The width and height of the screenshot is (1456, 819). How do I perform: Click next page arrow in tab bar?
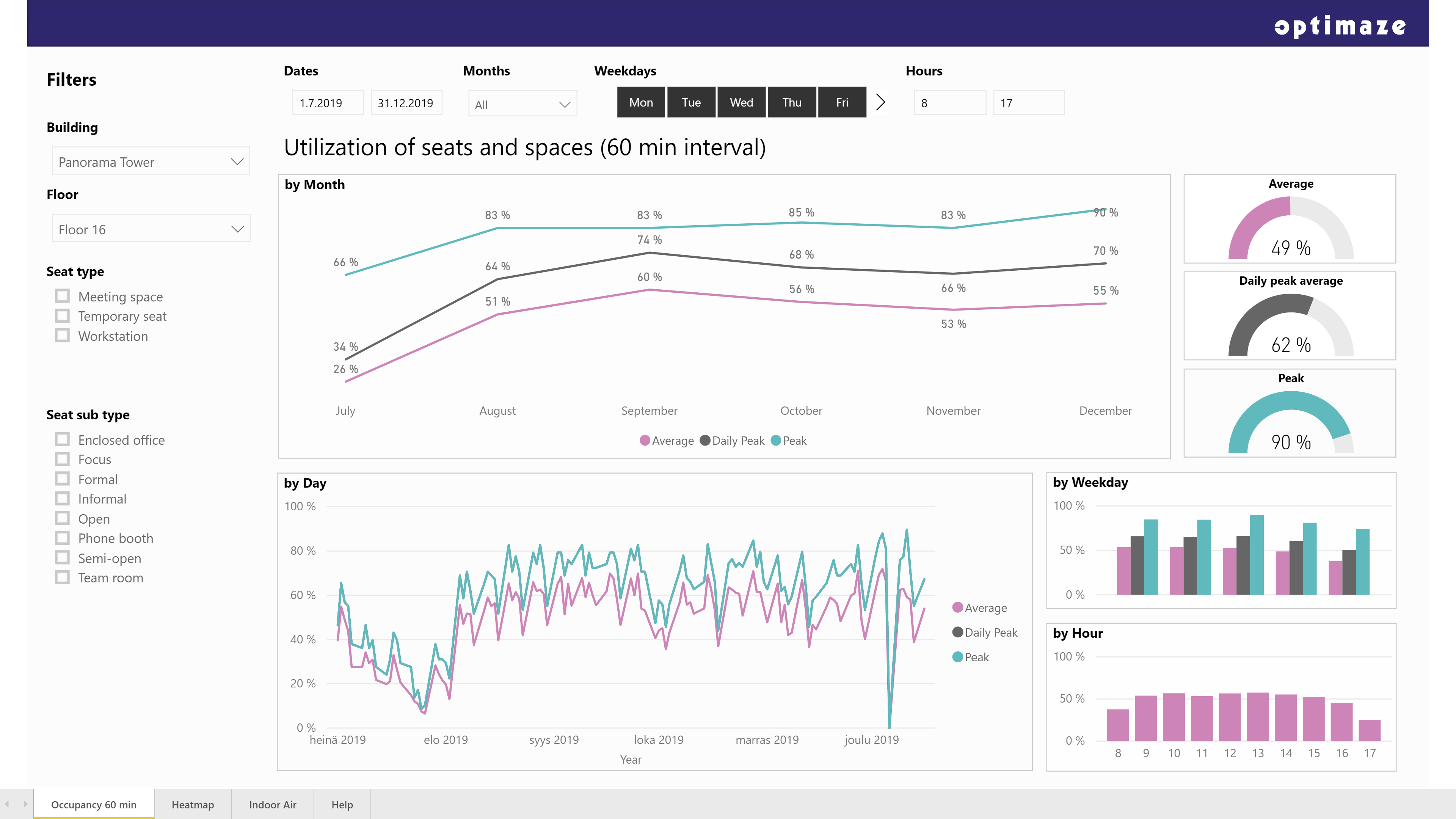coord(25,804)
